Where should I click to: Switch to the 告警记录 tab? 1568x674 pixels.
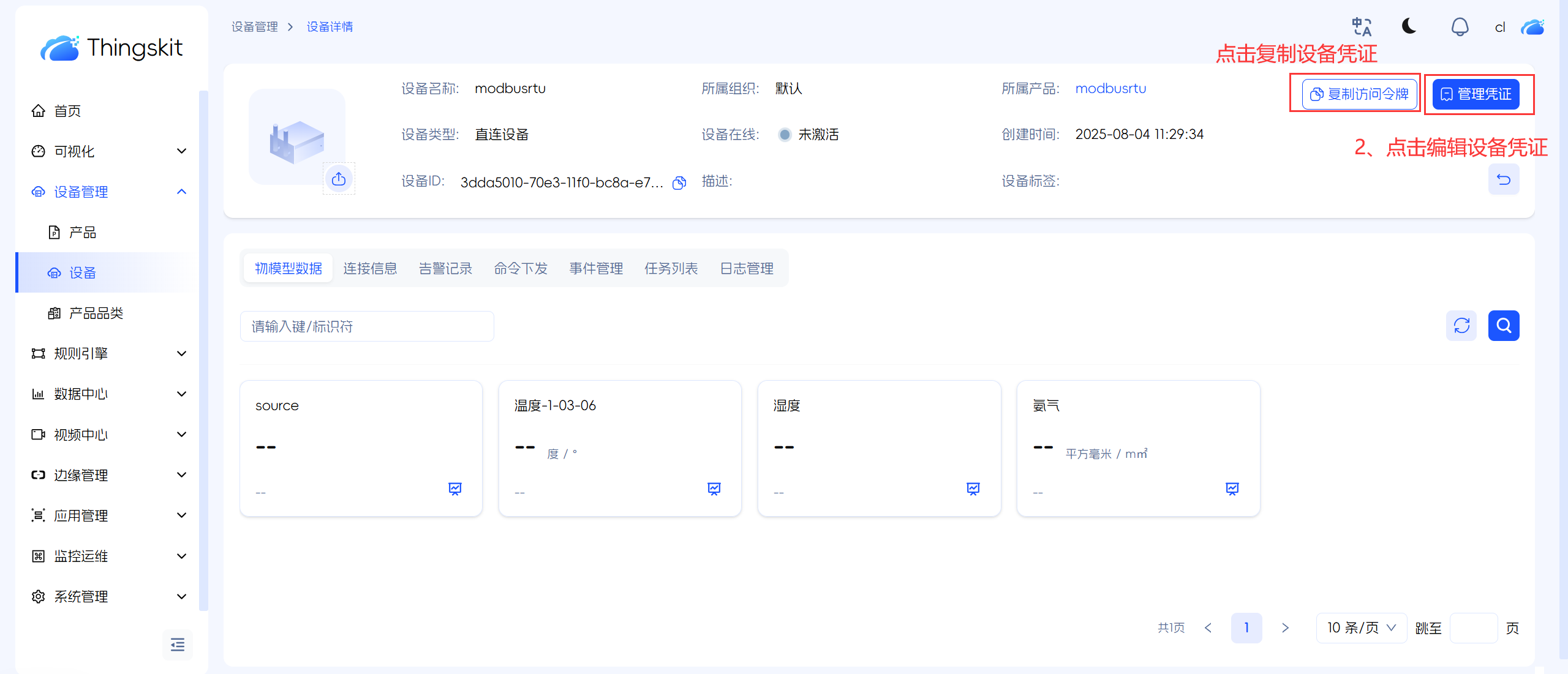click(x=445, y=268)
